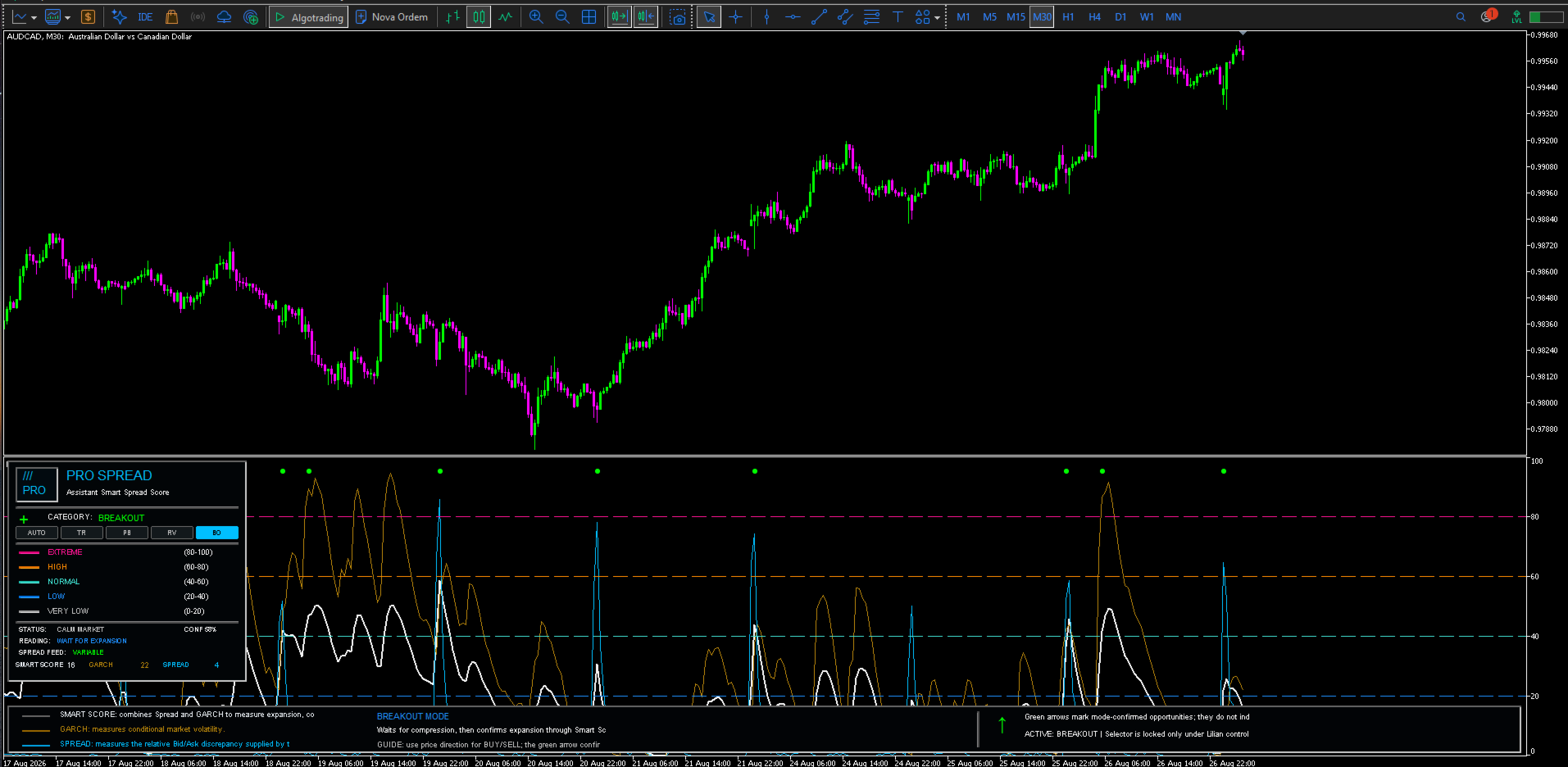The width and height of the screenshot is (1568, 767).
Task: Switch to W1 timeframe
Action: (x=1147, y=17)
